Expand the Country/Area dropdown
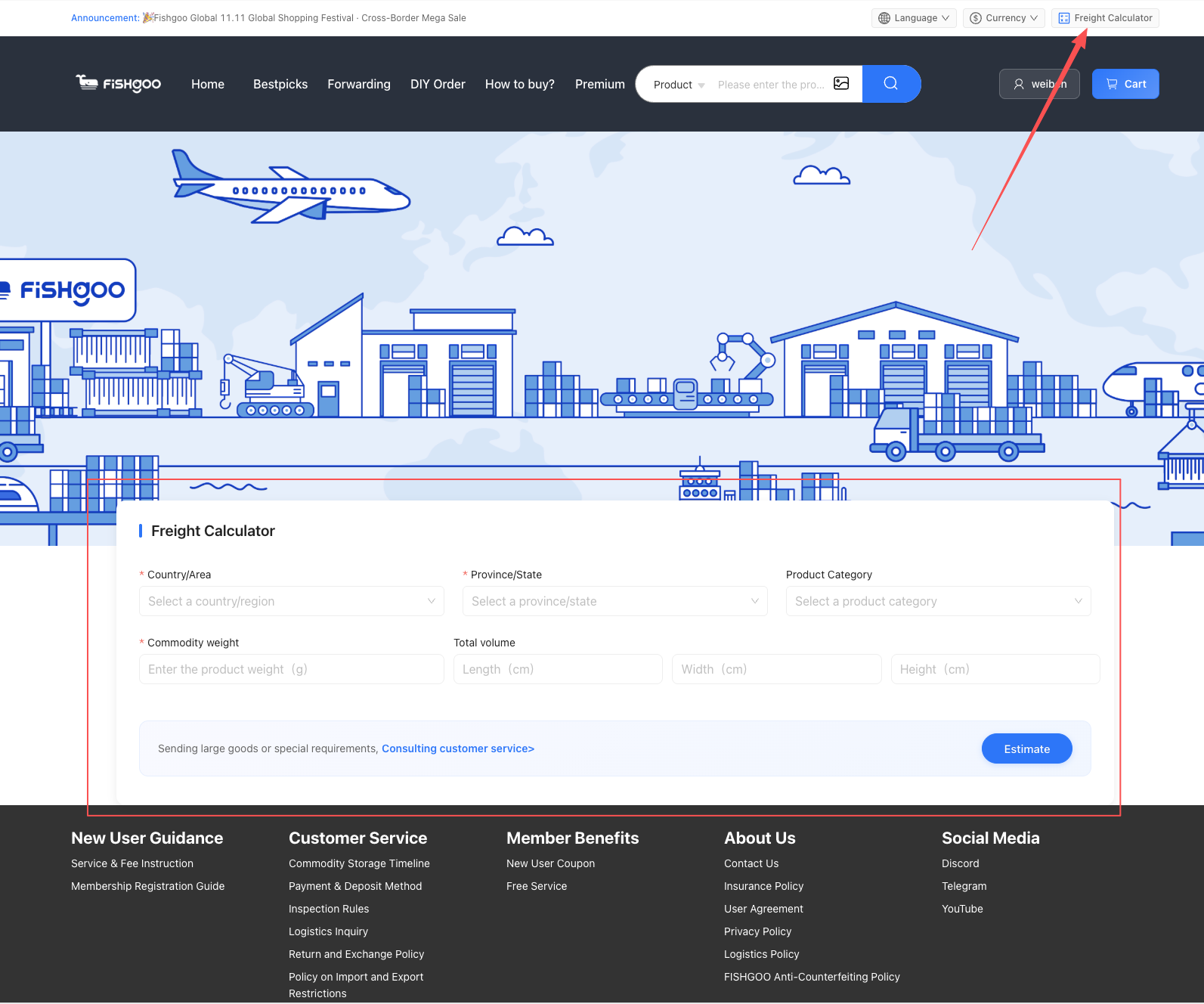The height and width of the screenshot is (1004, 1204). (291, 601)
